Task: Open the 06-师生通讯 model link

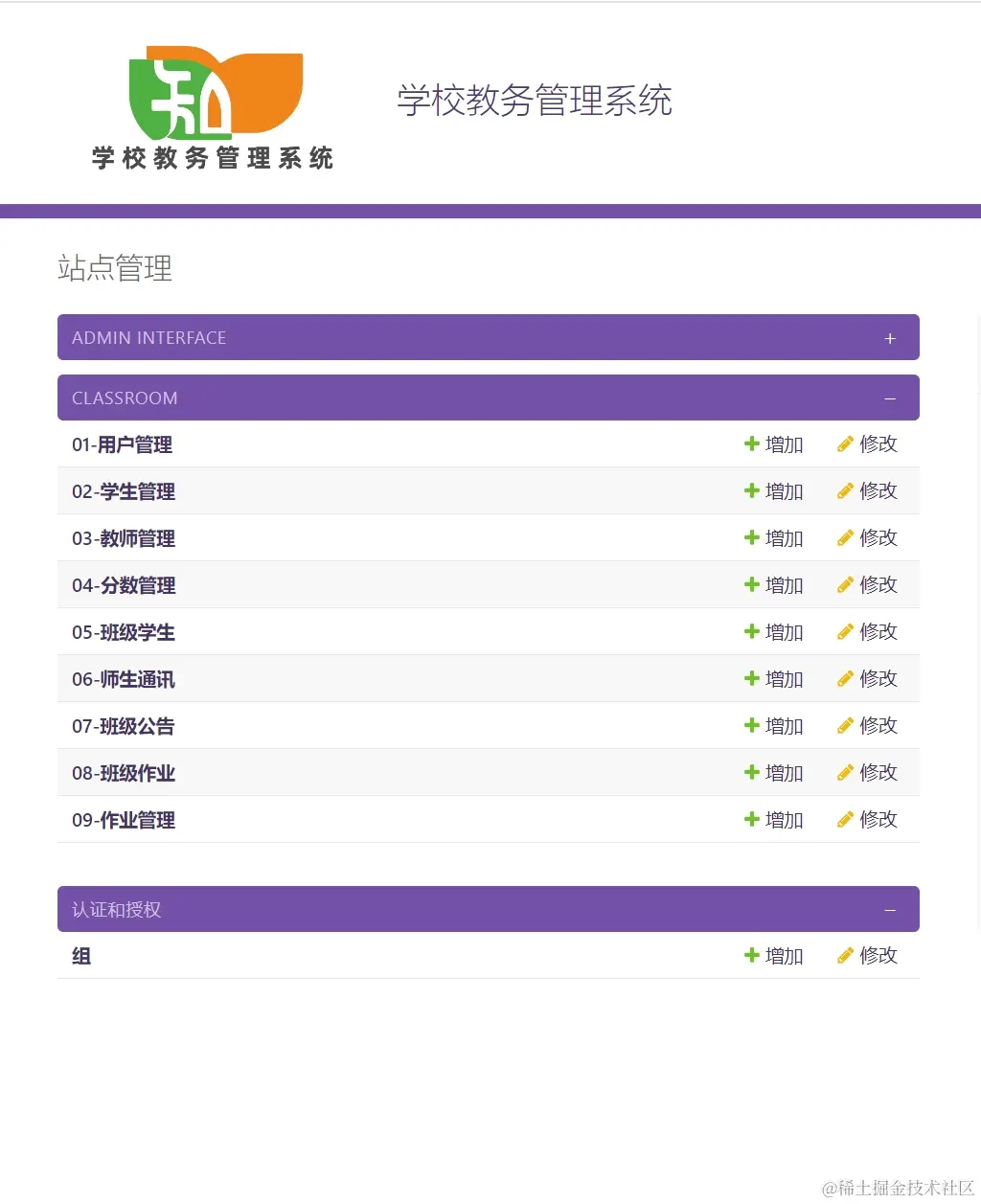Action: pyautogui.click(x=124, y=679)
